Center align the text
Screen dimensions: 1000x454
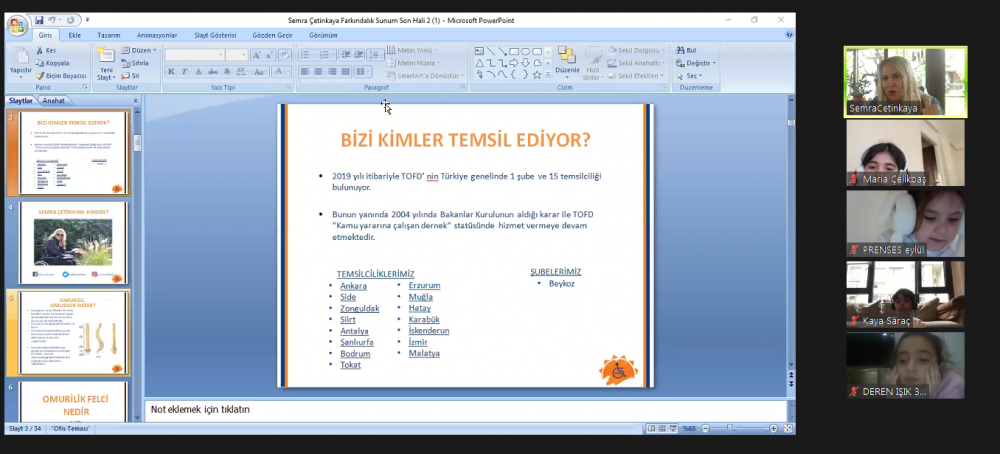(318, 71)
